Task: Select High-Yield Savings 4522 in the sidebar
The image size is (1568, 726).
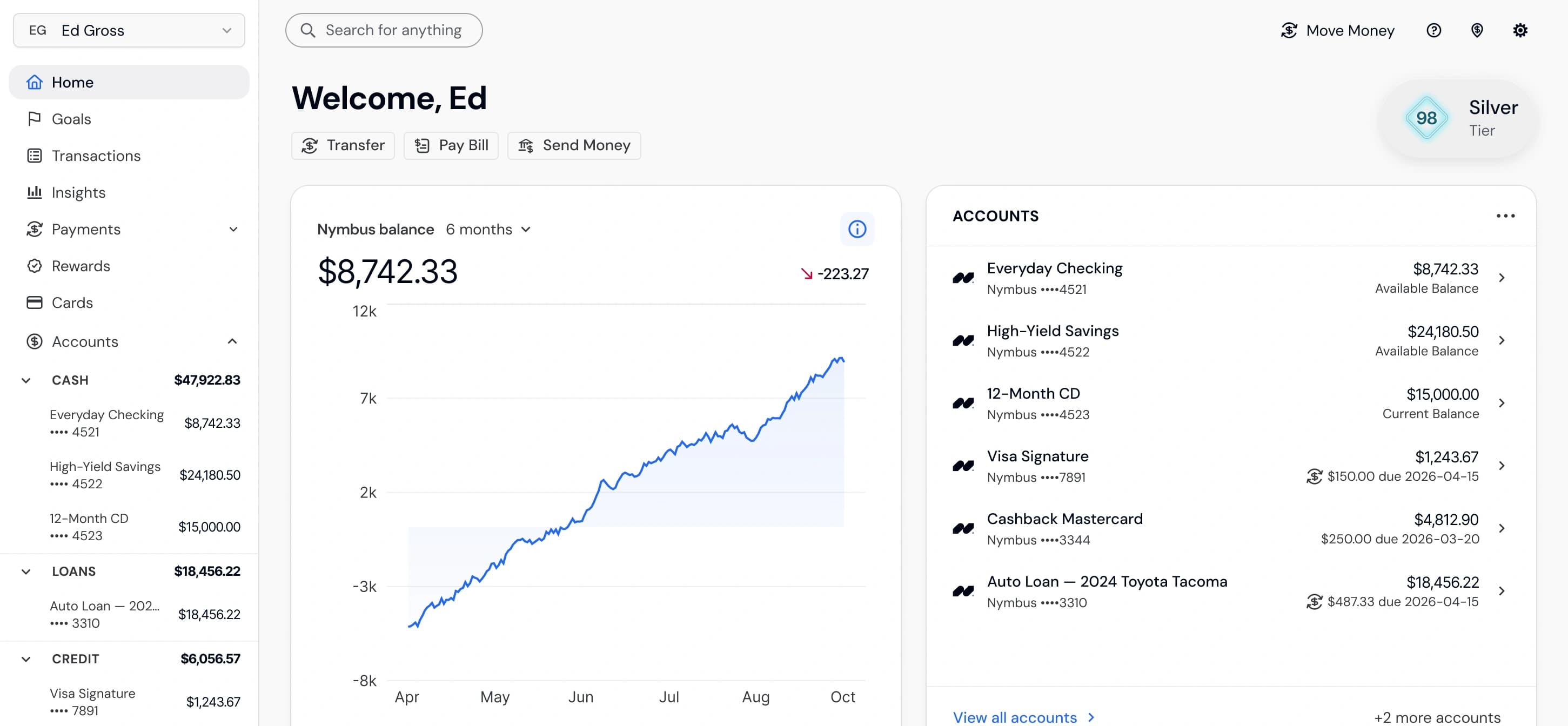Action: coord(129,475)
